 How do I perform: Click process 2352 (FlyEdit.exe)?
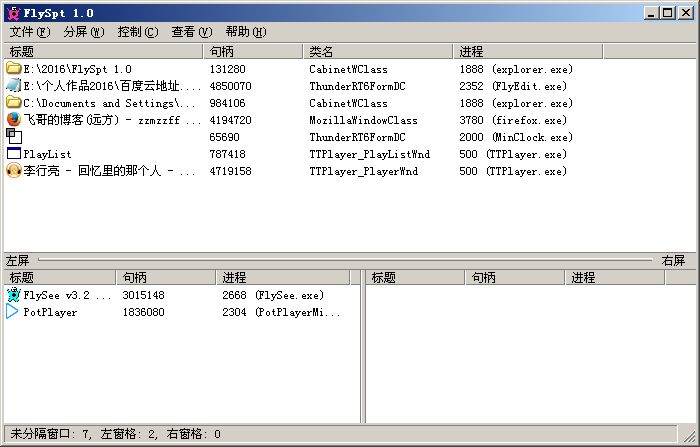[513, 86]
